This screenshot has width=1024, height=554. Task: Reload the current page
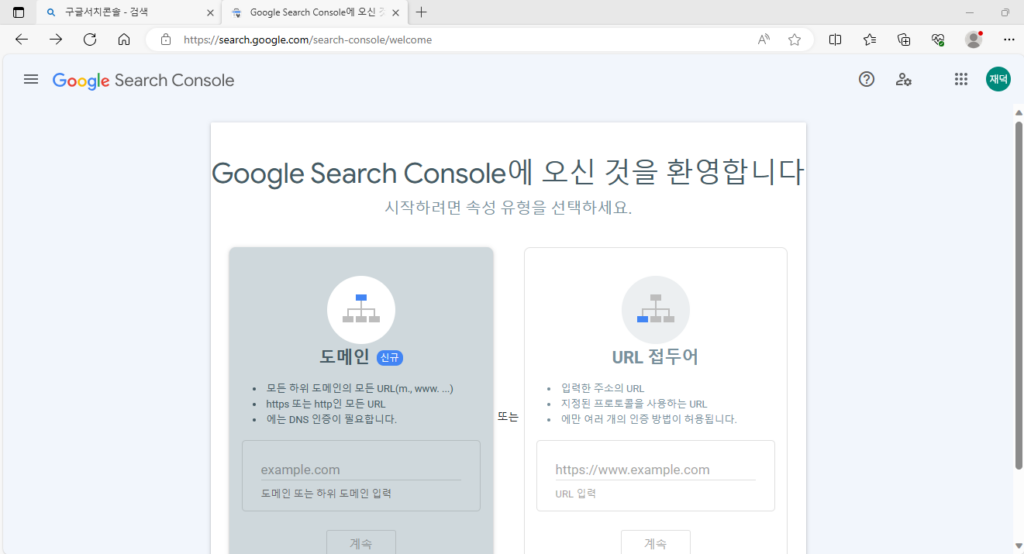pos(90,39)
